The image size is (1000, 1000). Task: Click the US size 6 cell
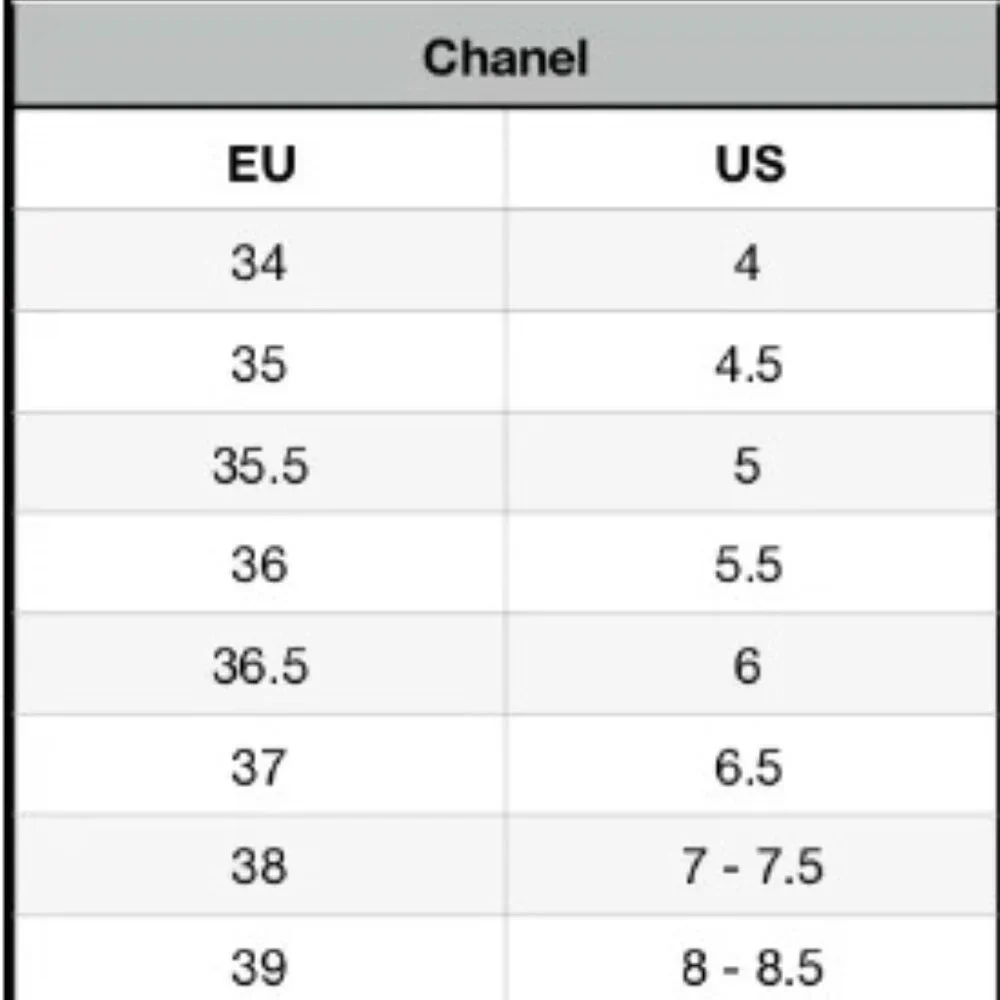[x=747, y=666]
